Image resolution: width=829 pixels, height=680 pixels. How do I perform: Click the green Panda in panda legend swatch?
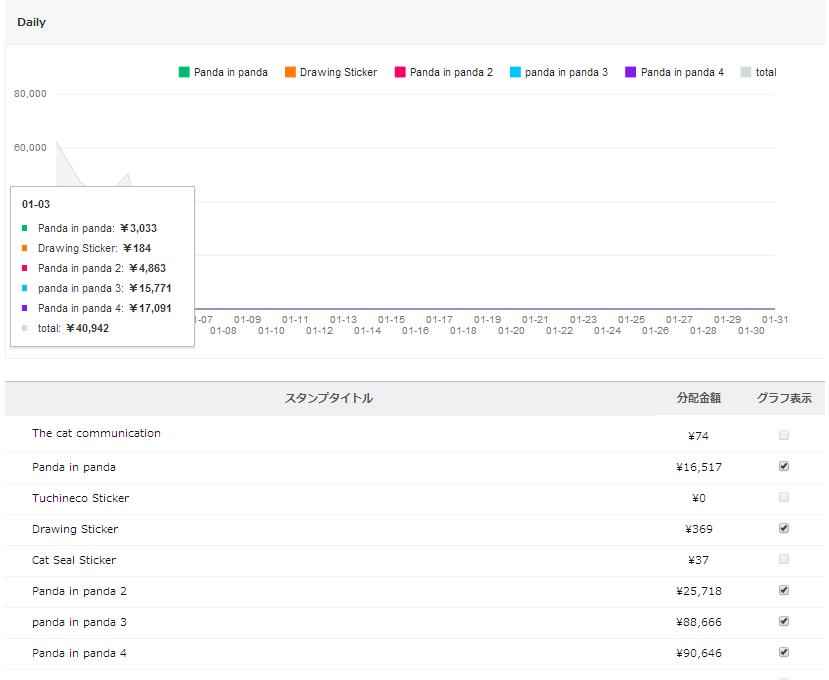click(x=184, y=72)
